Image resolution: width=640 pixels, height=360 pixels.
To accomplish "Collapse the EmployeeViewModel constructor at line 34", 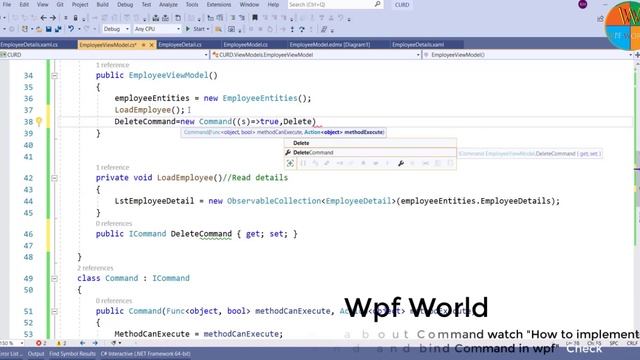I will coord(54,76).
